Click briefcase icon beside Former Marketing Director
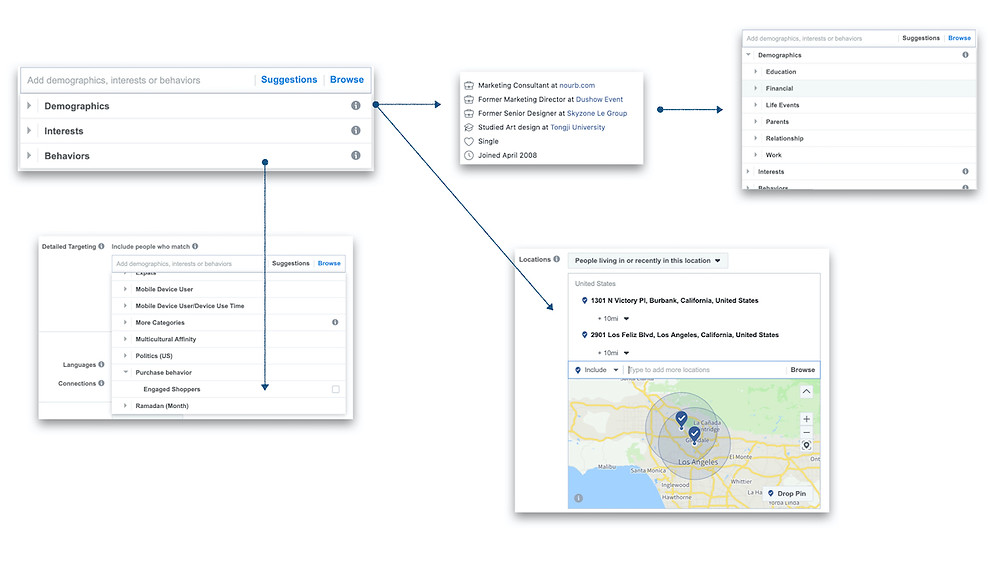The image size is (1000, 563). click(469, 99)
